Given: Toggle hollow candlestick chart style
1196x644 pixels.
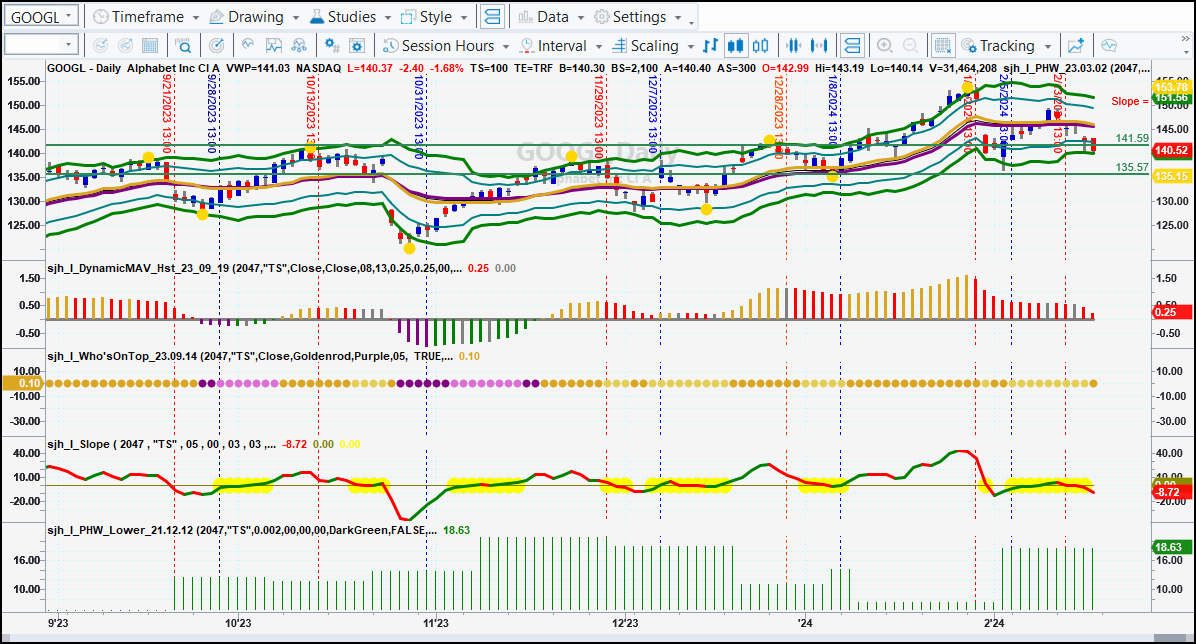Looking at the screenshot, I should pos(760,46).
